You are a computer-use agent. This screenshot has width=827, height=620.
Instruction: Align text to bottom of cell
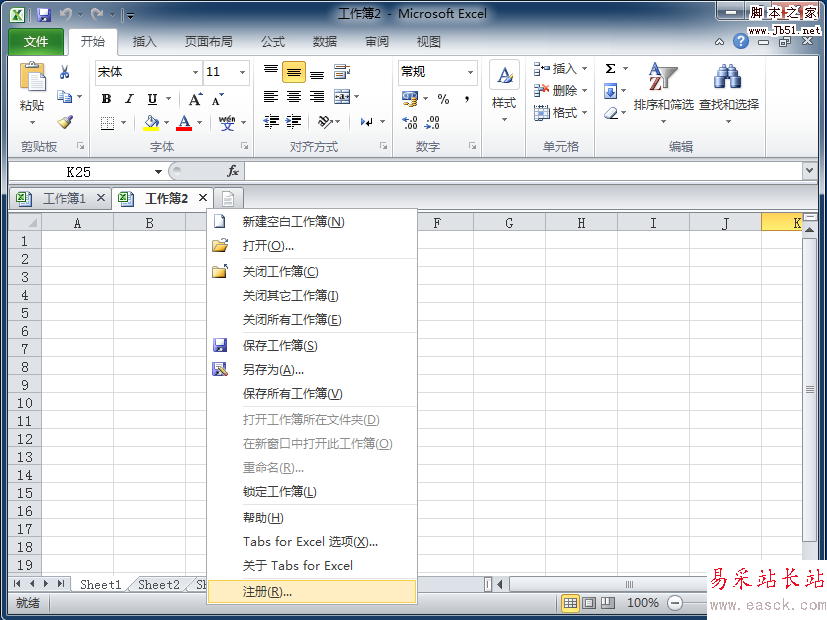[x=317, y=72]
